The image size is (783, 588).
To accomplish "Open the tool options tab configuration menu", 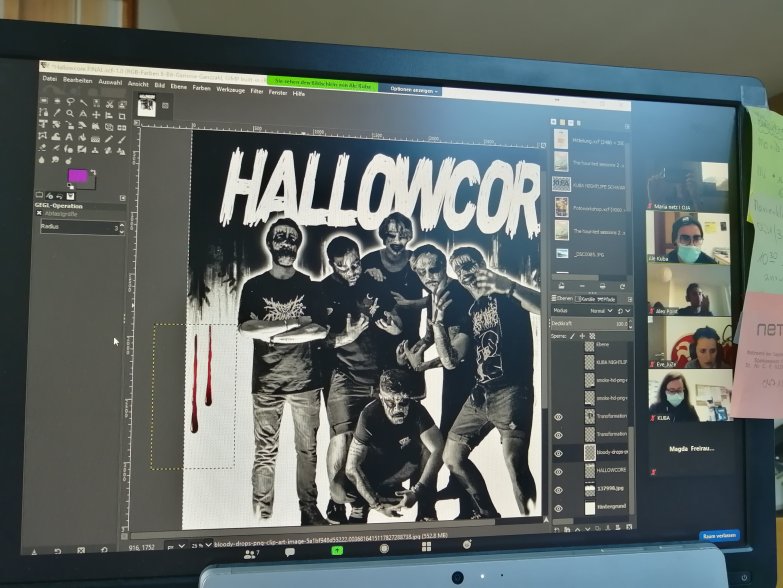I will 123,198.
